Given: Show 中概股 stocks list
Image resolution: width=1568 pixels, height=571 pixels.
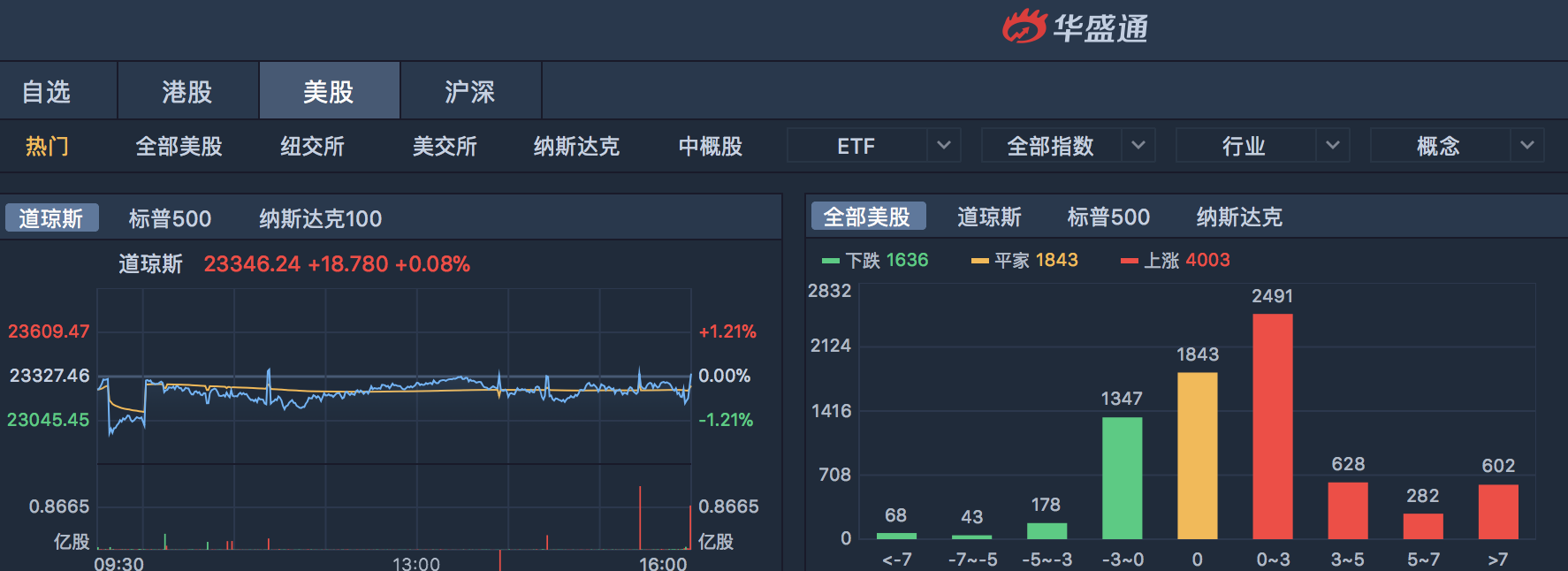Looking at the screenshot, I should (711, 146).
